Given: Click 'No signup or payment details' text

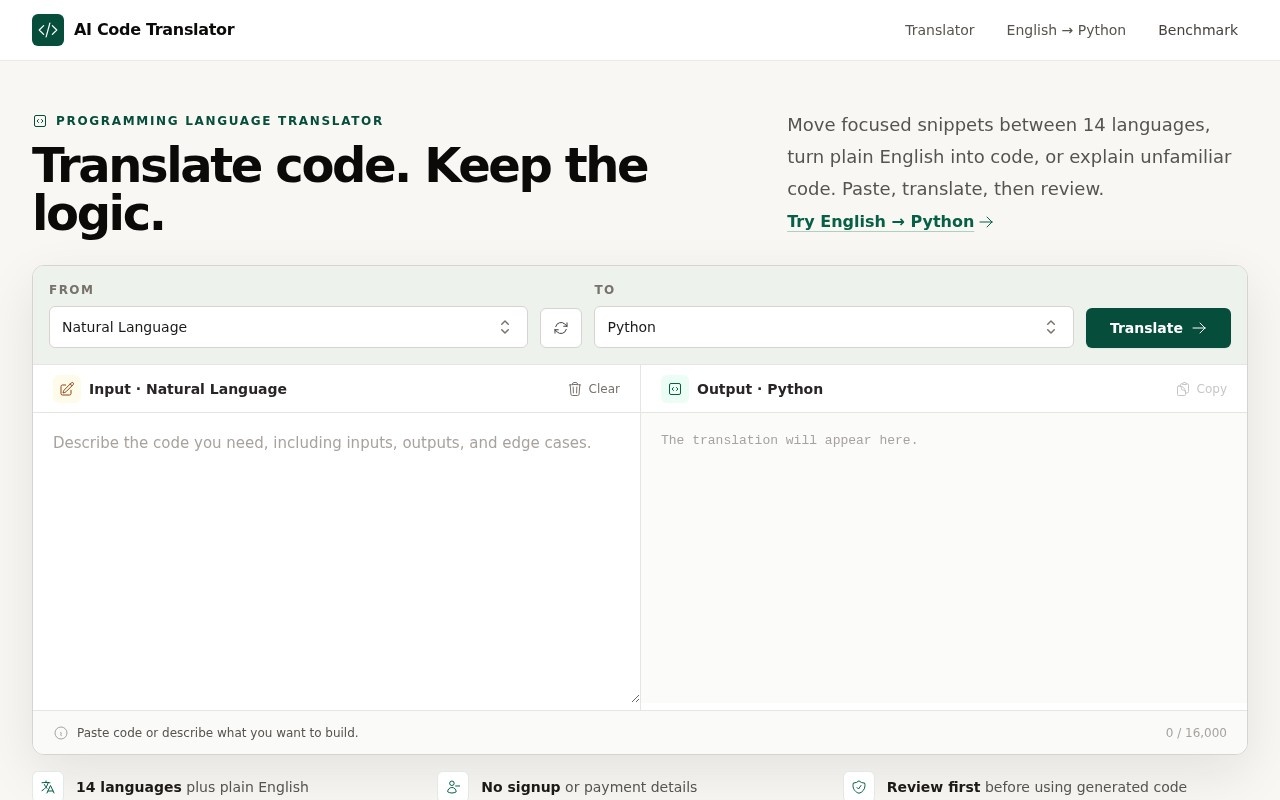Looking at the screenshot, I should click(x=589, y=787).
